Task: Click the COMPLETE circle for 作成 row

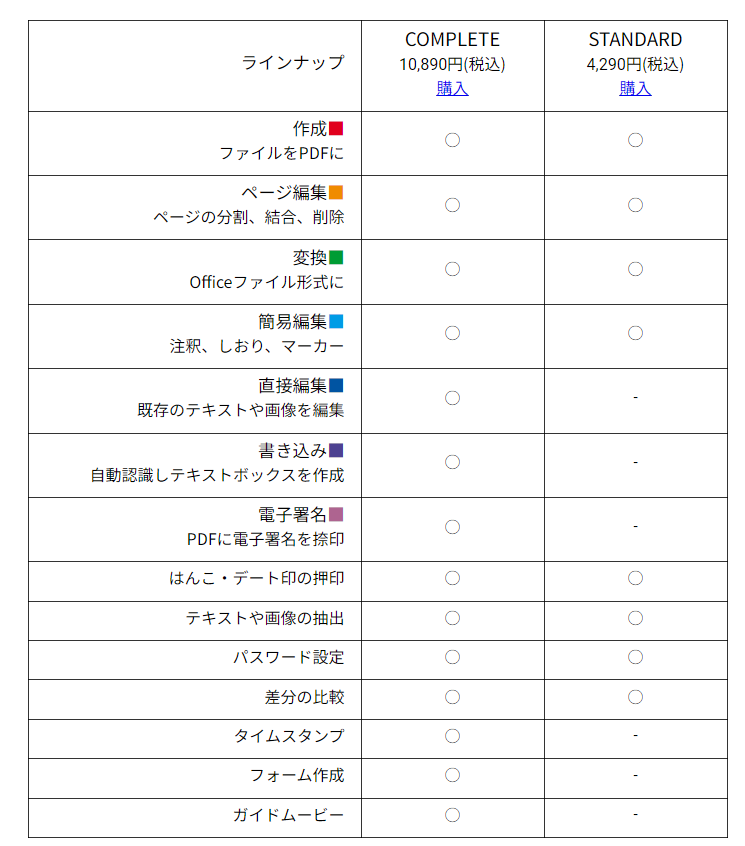Action: 452,140
